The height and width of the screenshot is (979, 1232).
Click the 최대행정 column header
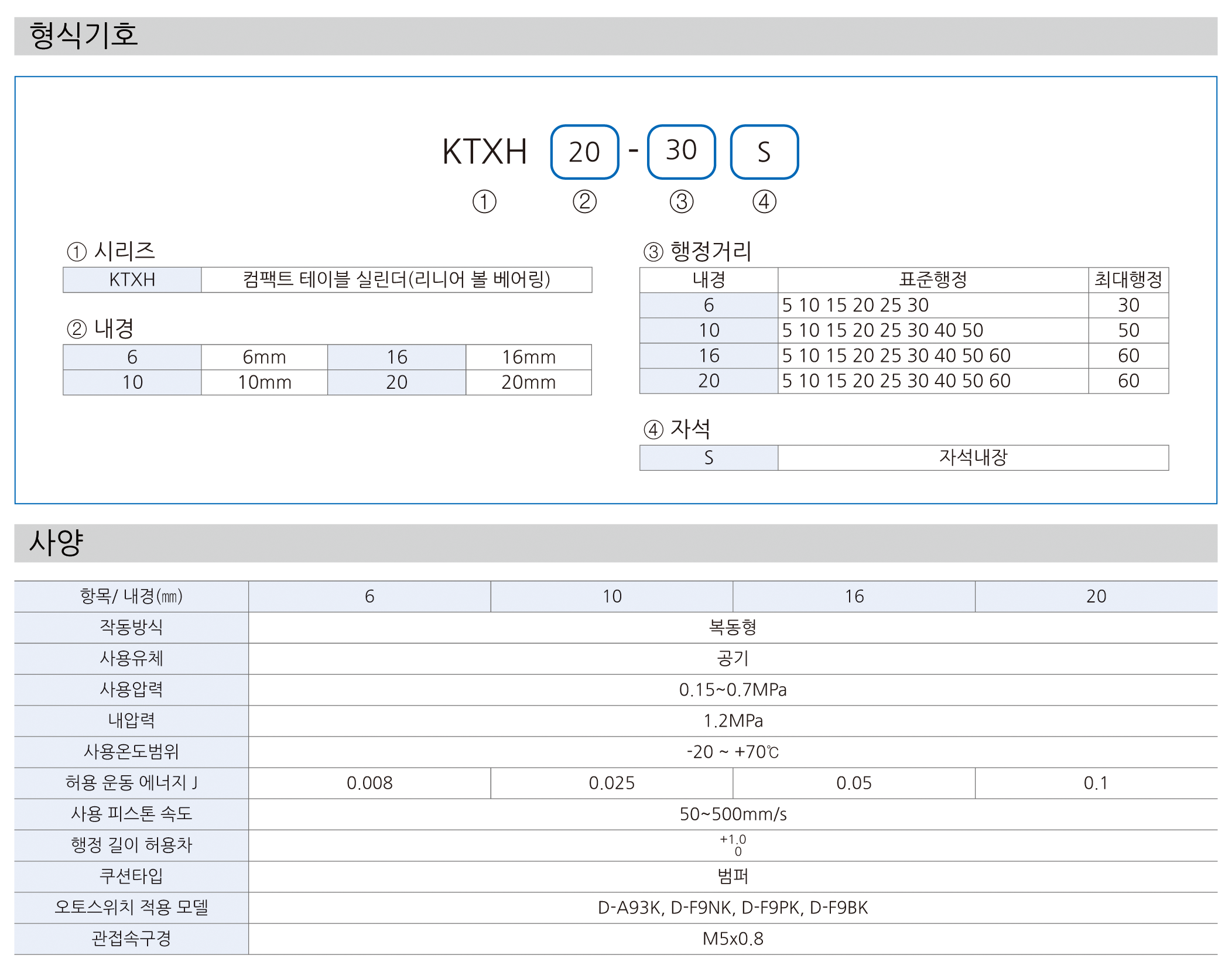click(x=1128, y=280)
